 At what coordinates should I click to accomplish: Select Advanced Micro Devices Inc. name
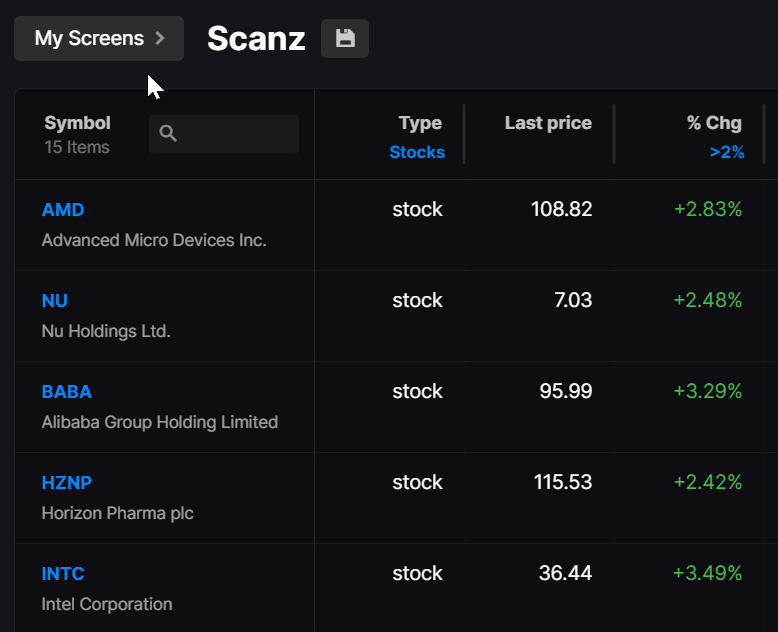pyautogui.click(x=154, y=240)
